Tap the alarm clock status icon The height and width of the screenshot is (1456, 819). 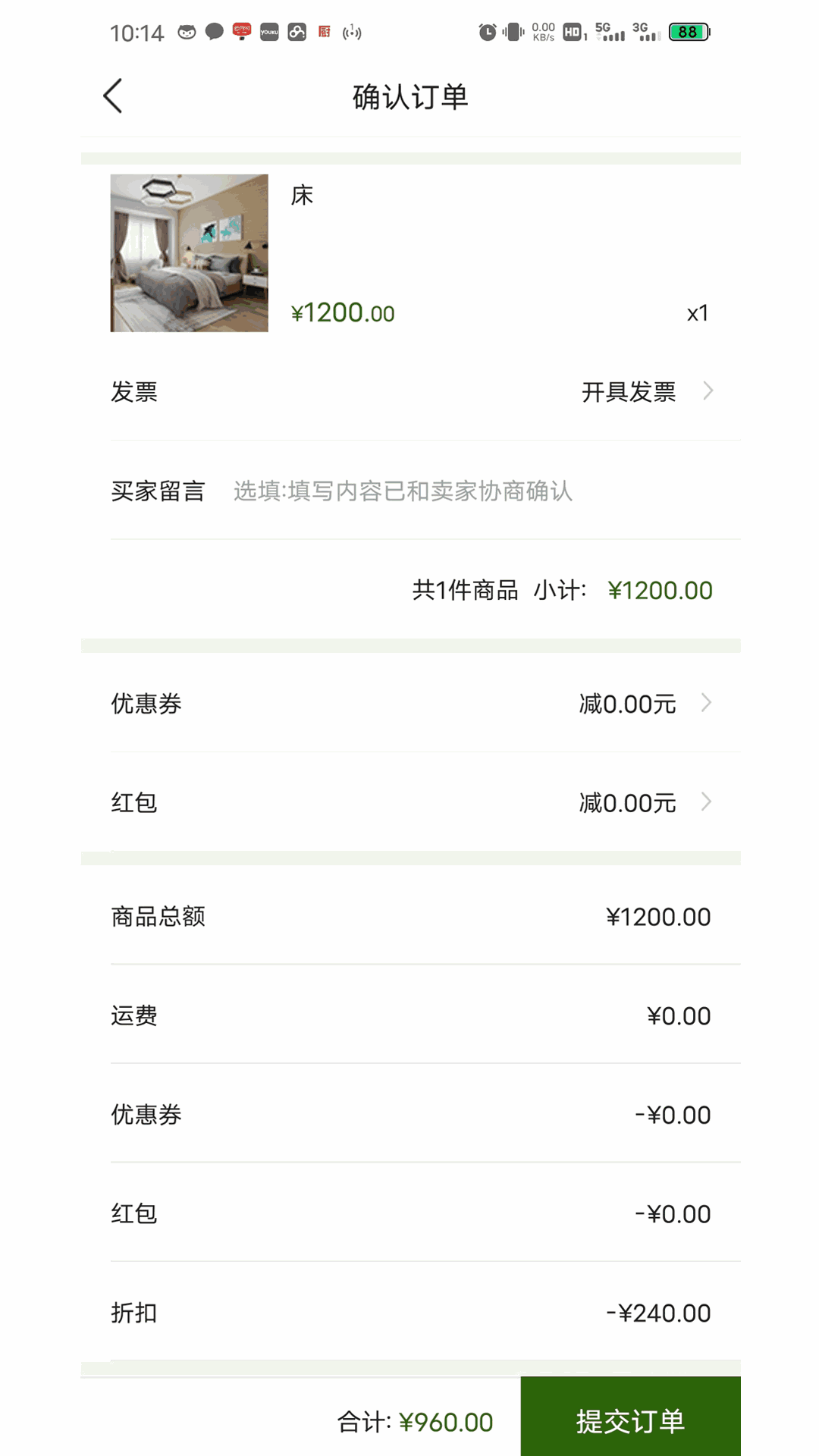[488, 32]
